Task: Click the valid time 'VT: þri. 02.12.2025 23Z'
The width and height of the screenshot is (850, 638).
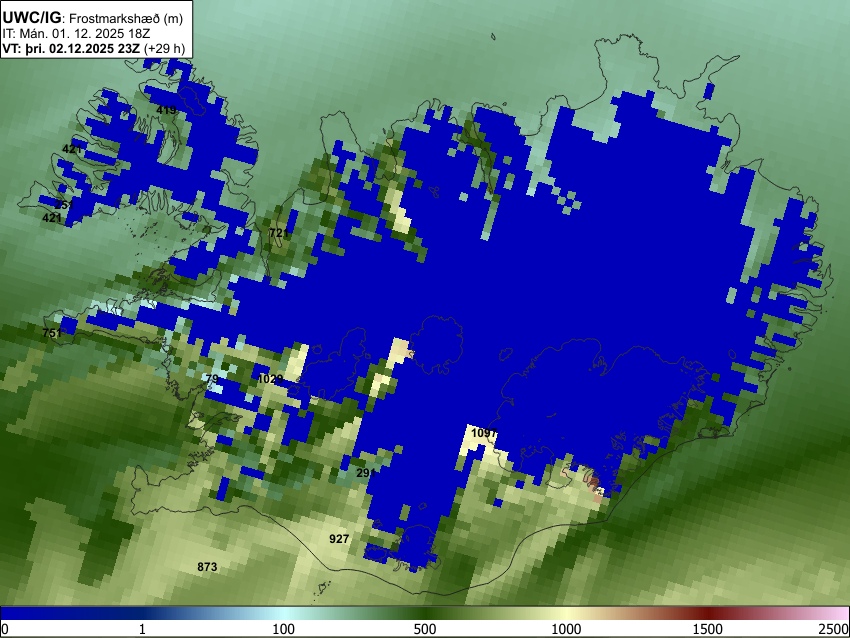Action: click(x=71, y=48)
